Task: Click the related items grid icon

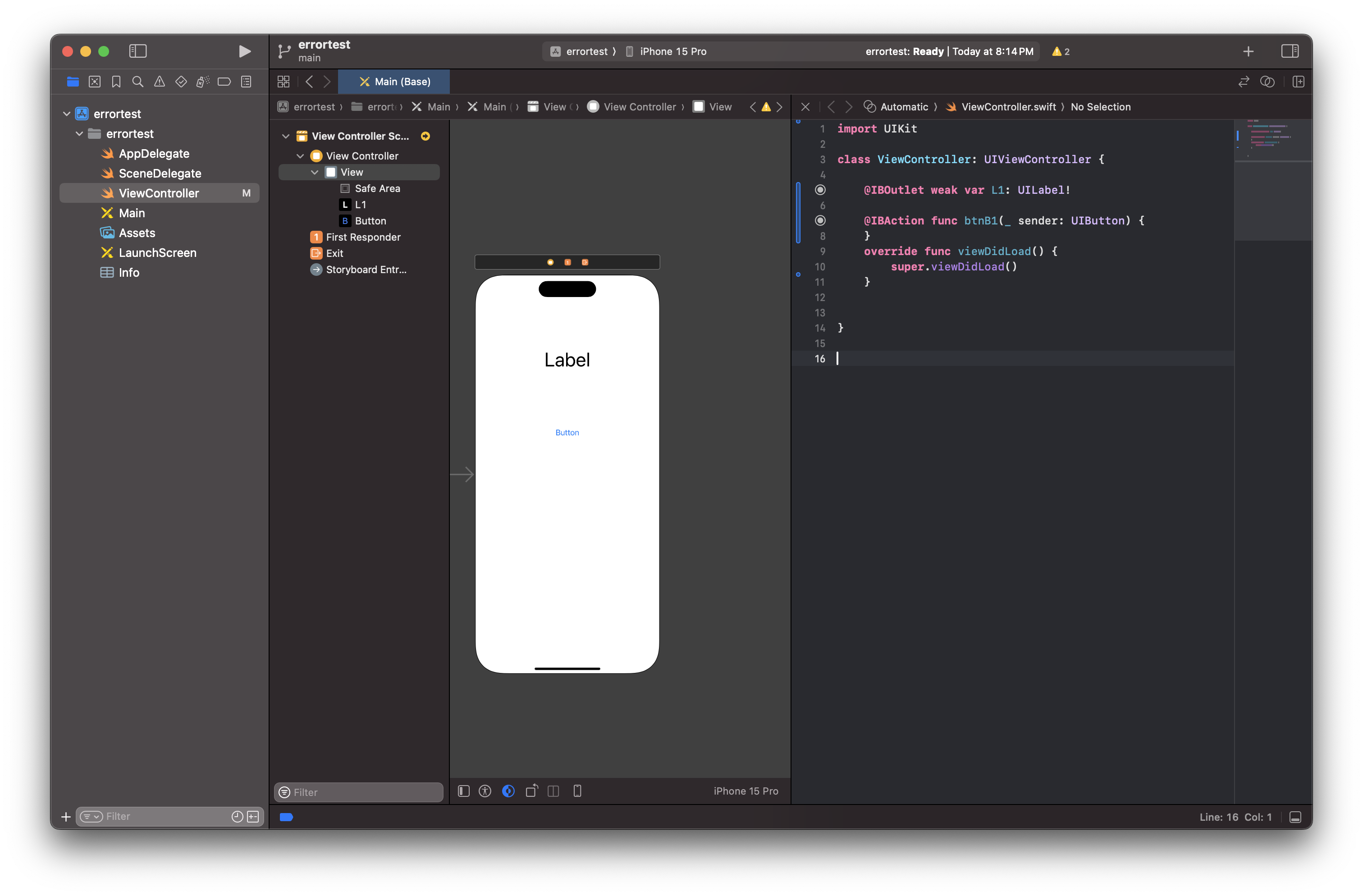Action: [x=284, y=82]
